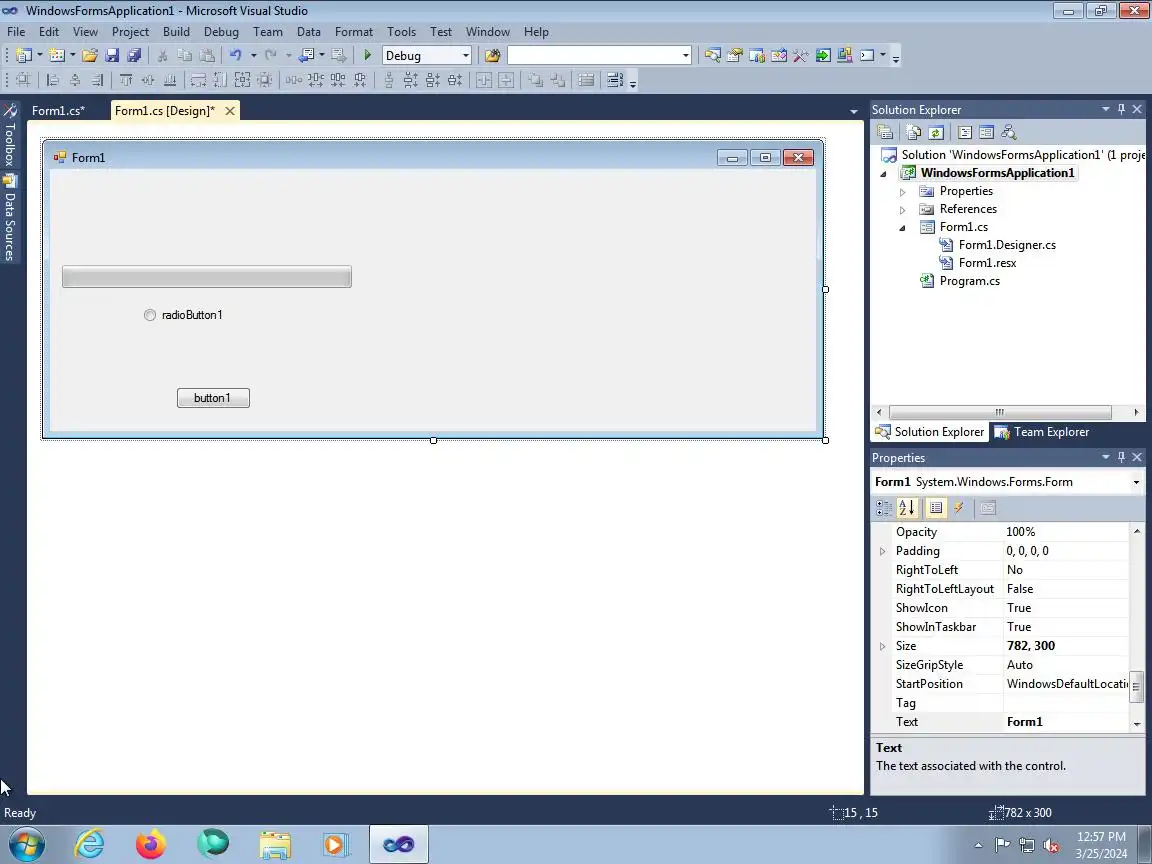Screen dimensions: 1152x864
Task: Select the progress bar control on the form
Action: [206, 277]
